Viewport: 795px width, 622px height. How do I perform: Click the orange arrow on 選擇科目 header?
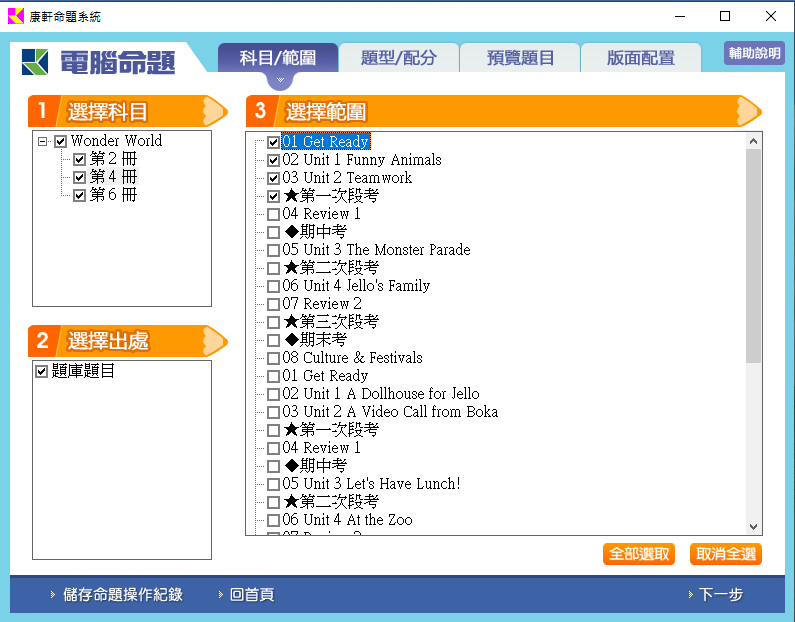214,111
